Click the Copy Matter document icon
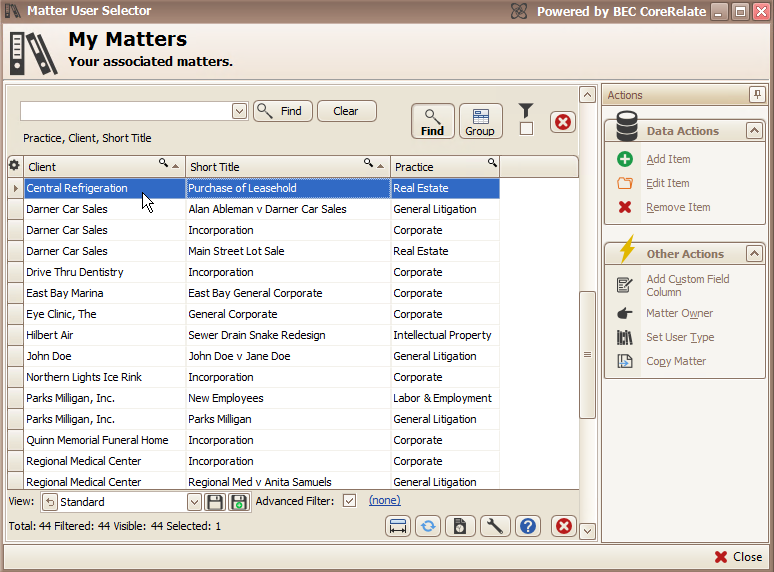Viewport: 774px width, 572px height. click(x=625, y=361)
